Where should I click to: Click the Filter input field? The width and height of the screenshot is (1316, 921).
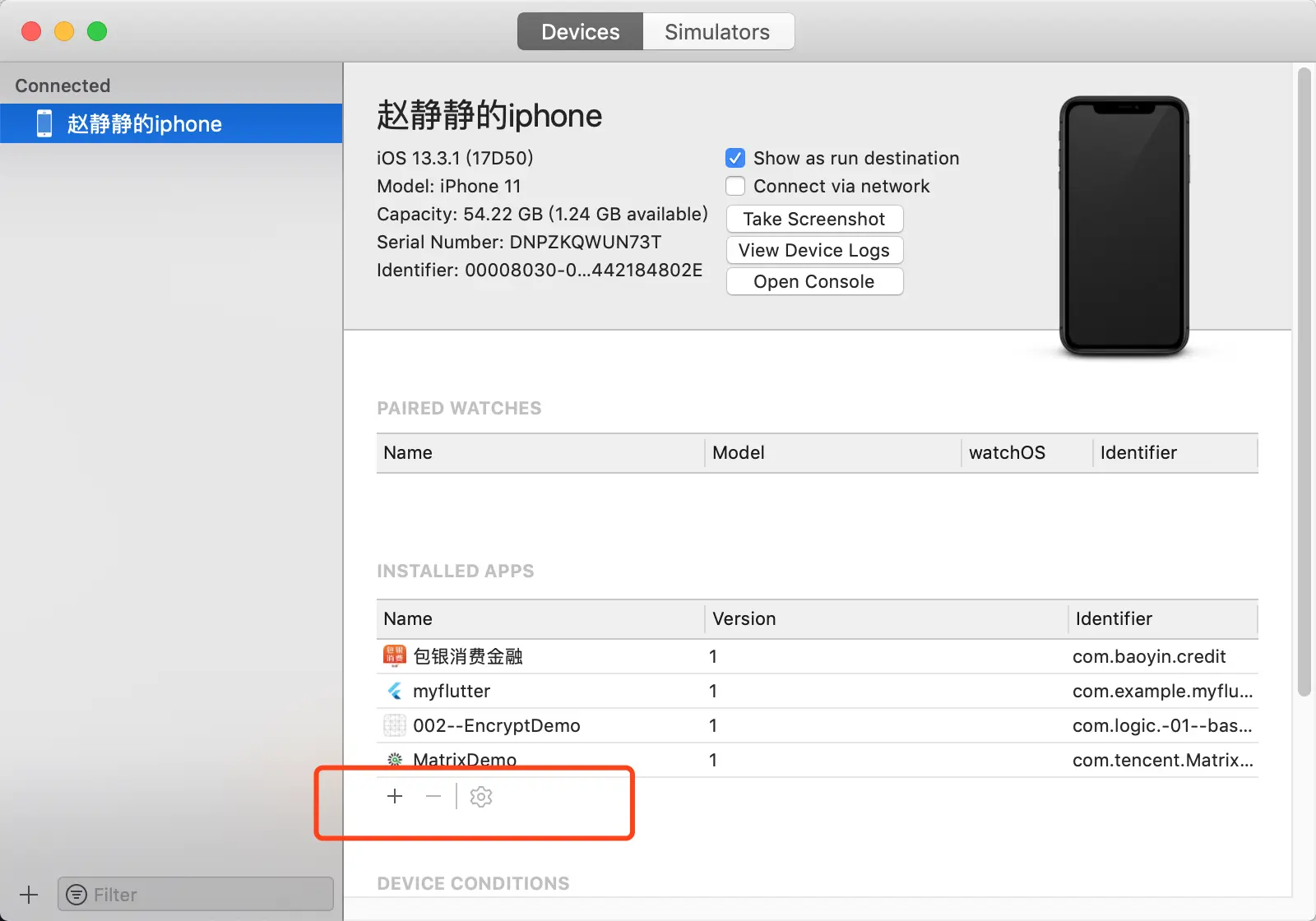point(196,894)
